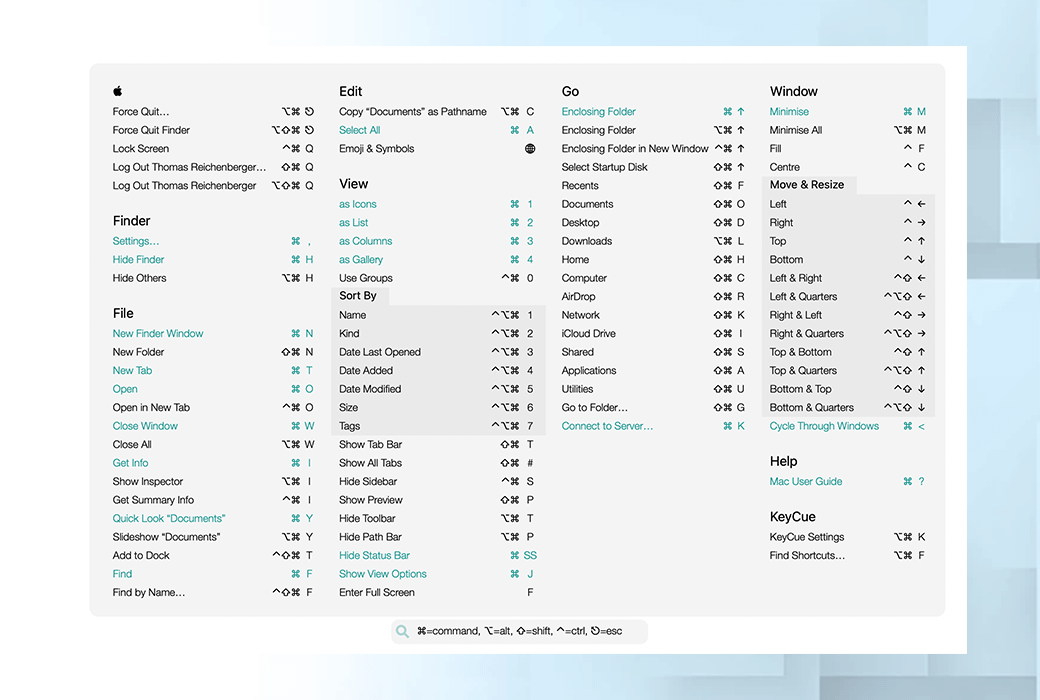
Task: Open Finder Settings…
Action: click(136, 241)
